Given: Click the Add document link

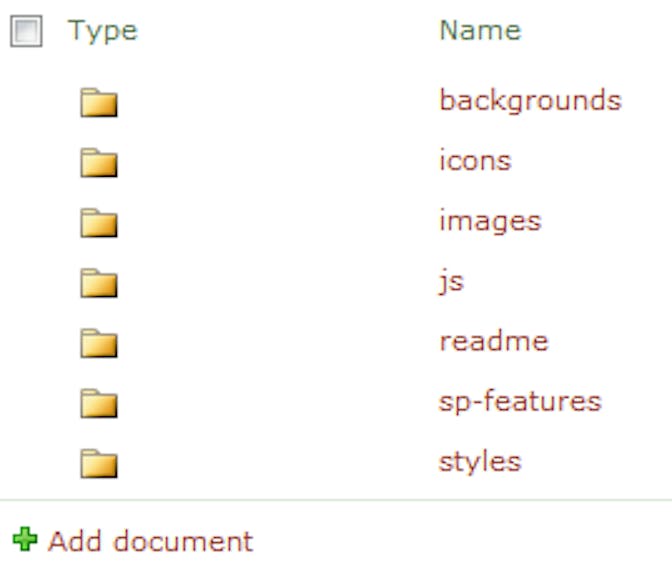Looking at the screenshot, I should click(150, 541).
